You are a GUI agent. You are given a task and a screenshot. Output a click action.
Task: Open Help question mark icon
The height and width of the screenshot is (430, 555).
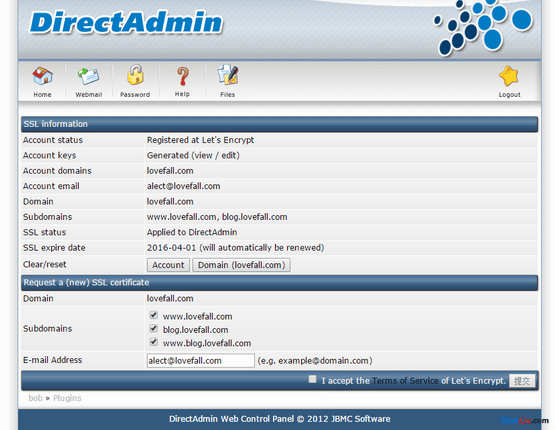[183, 76]
